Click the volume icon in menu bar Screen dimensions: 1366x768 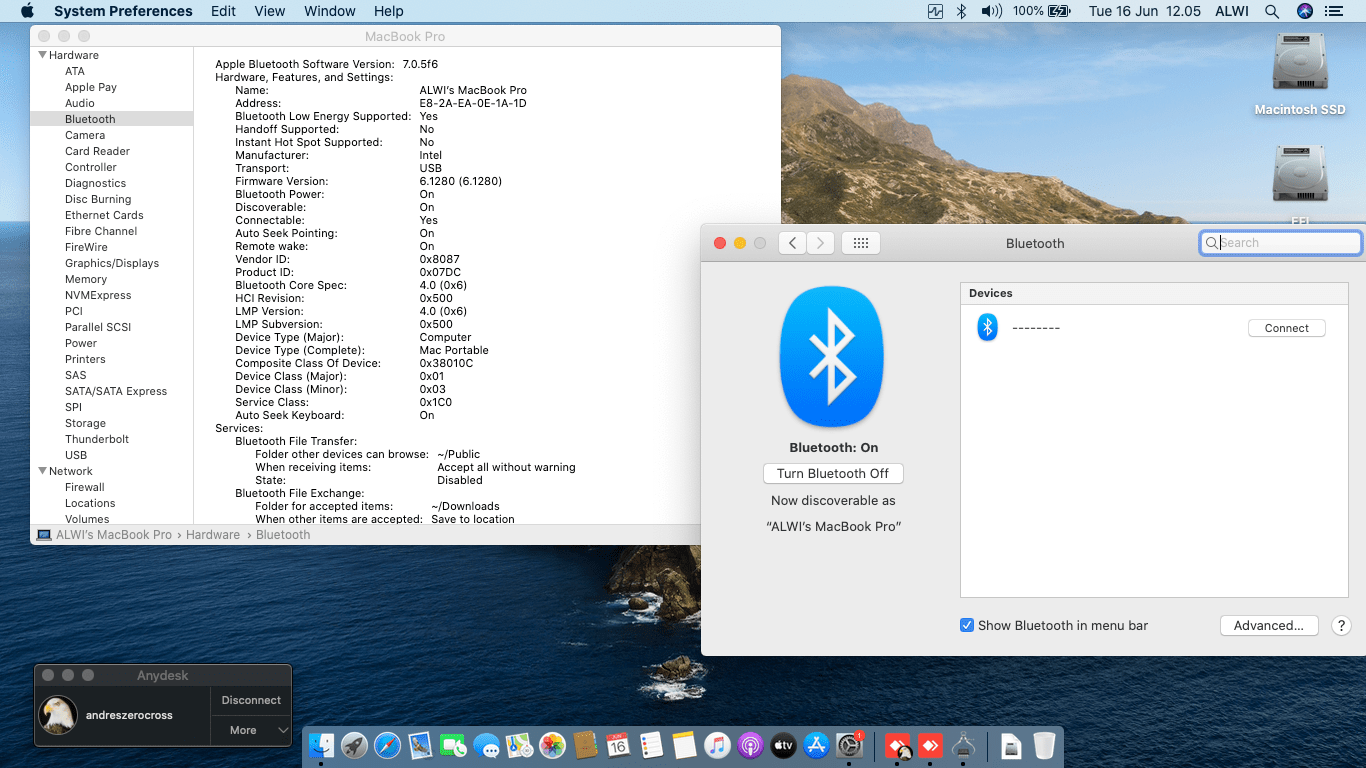point(990,12)
